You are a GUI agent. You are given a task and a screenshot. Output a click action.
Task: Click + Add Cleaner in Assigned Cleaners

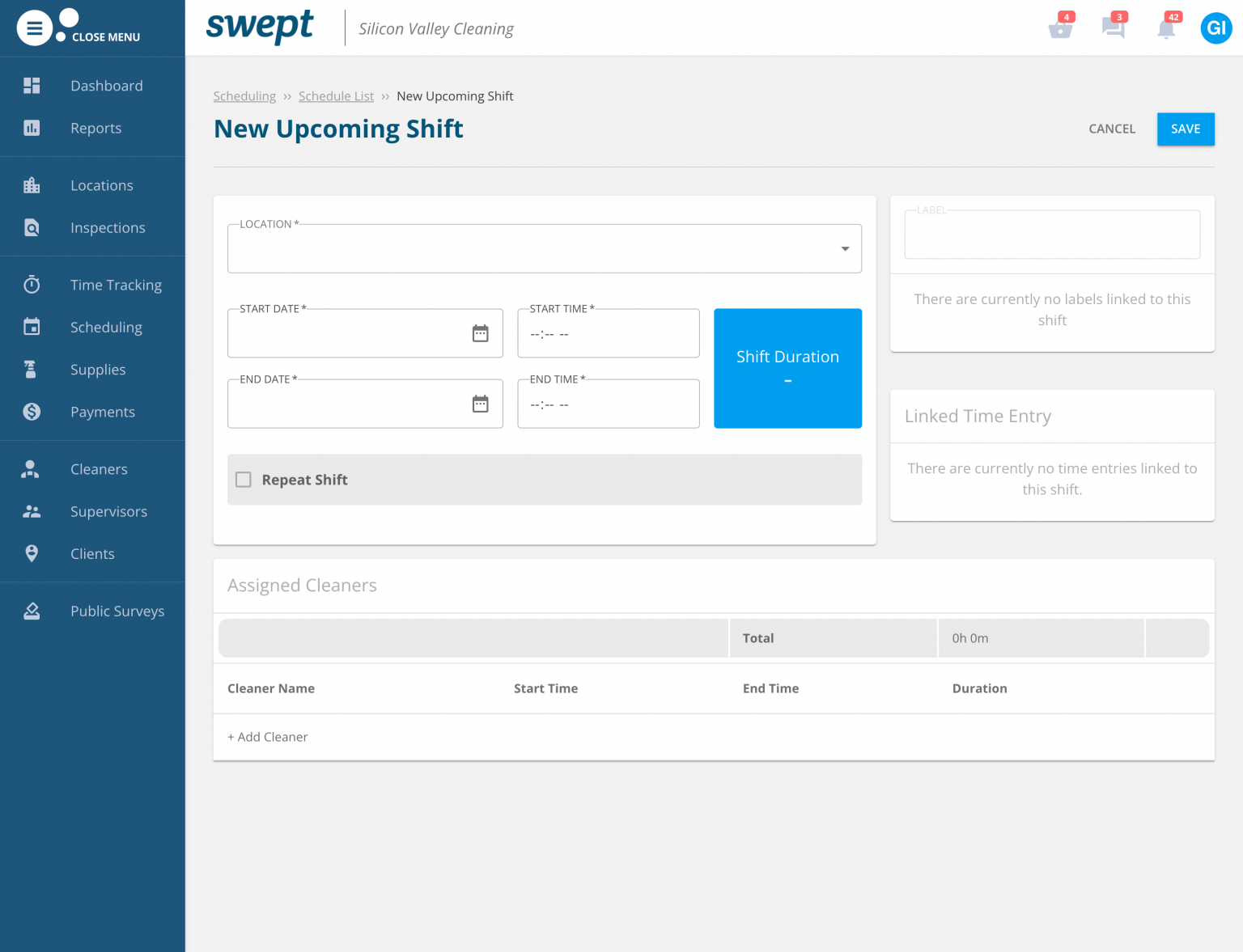point(268,737)
